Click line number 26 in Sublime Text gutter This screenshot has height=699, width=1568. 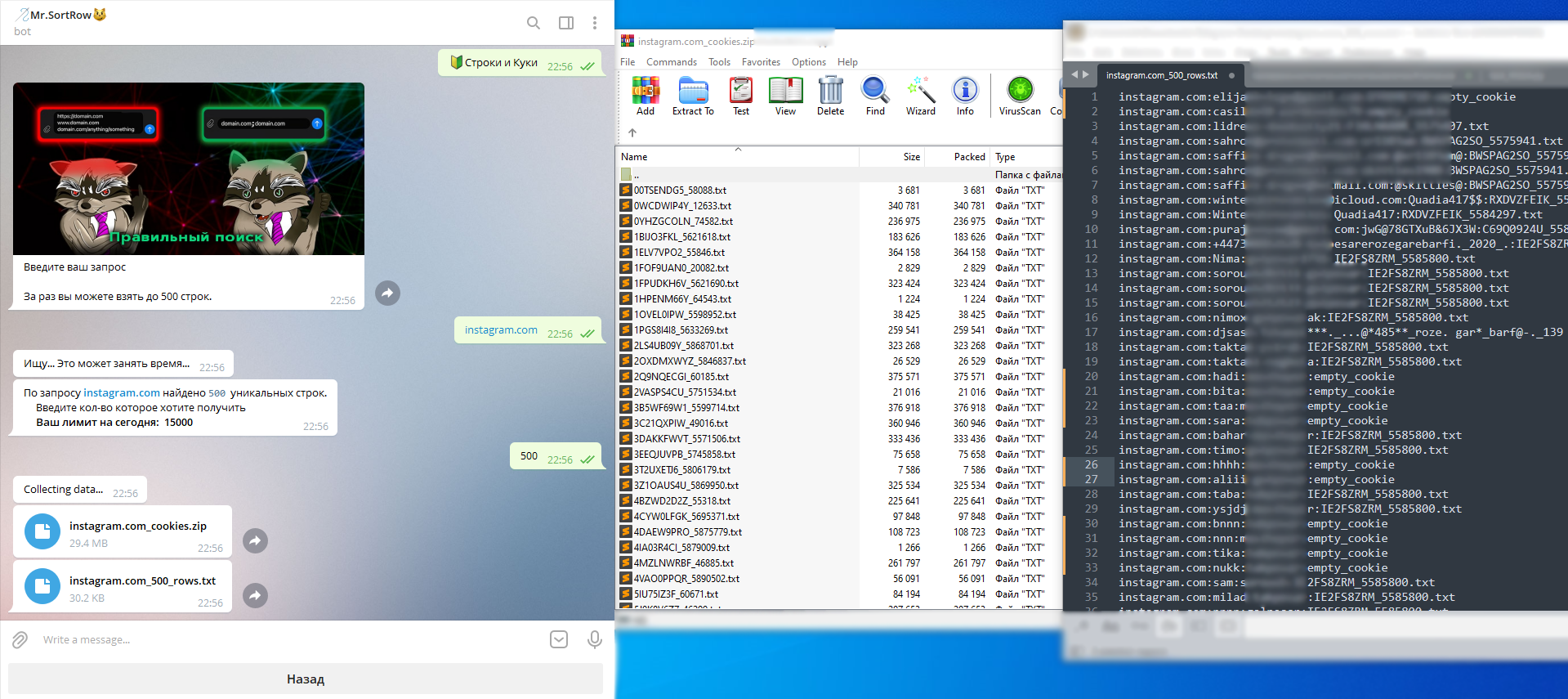tap(1091, 465)
